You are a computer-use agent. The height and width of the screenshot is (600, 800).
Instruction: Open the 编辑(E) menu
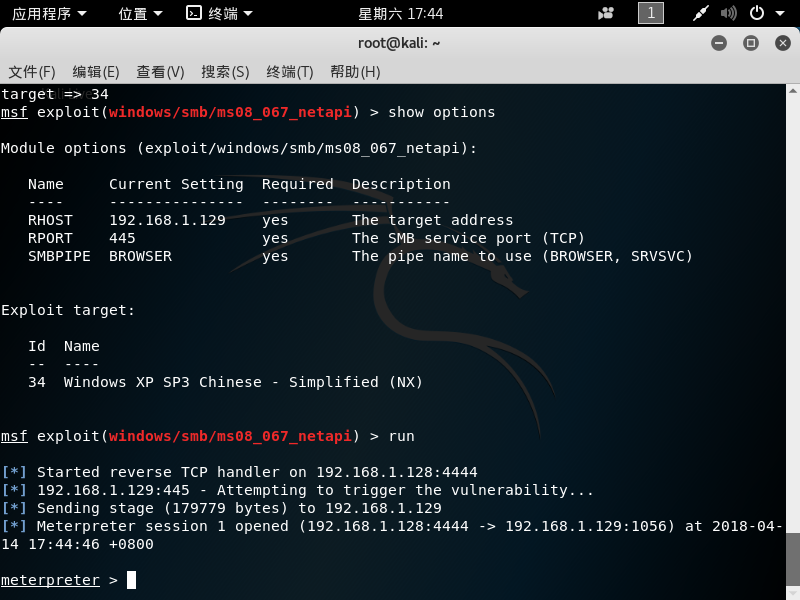coord(96,72)
